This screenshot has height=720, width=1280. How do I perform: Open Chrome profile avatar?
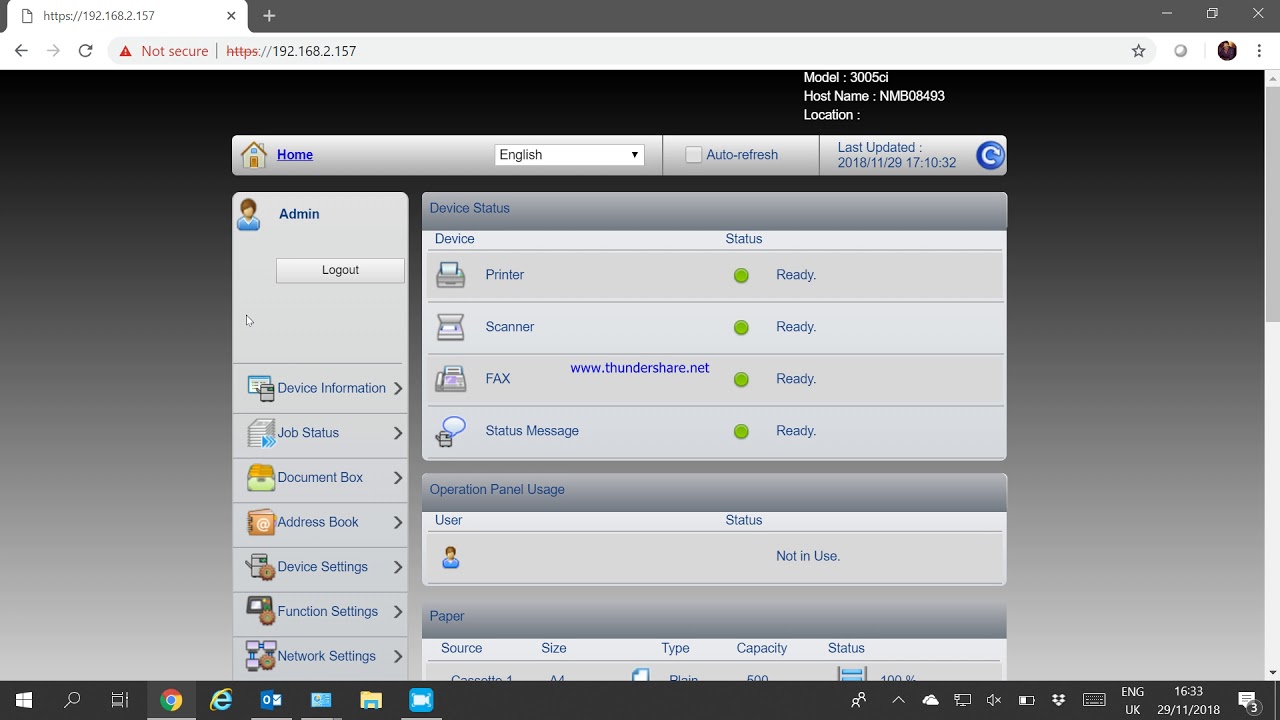(x=1227, y=51)
